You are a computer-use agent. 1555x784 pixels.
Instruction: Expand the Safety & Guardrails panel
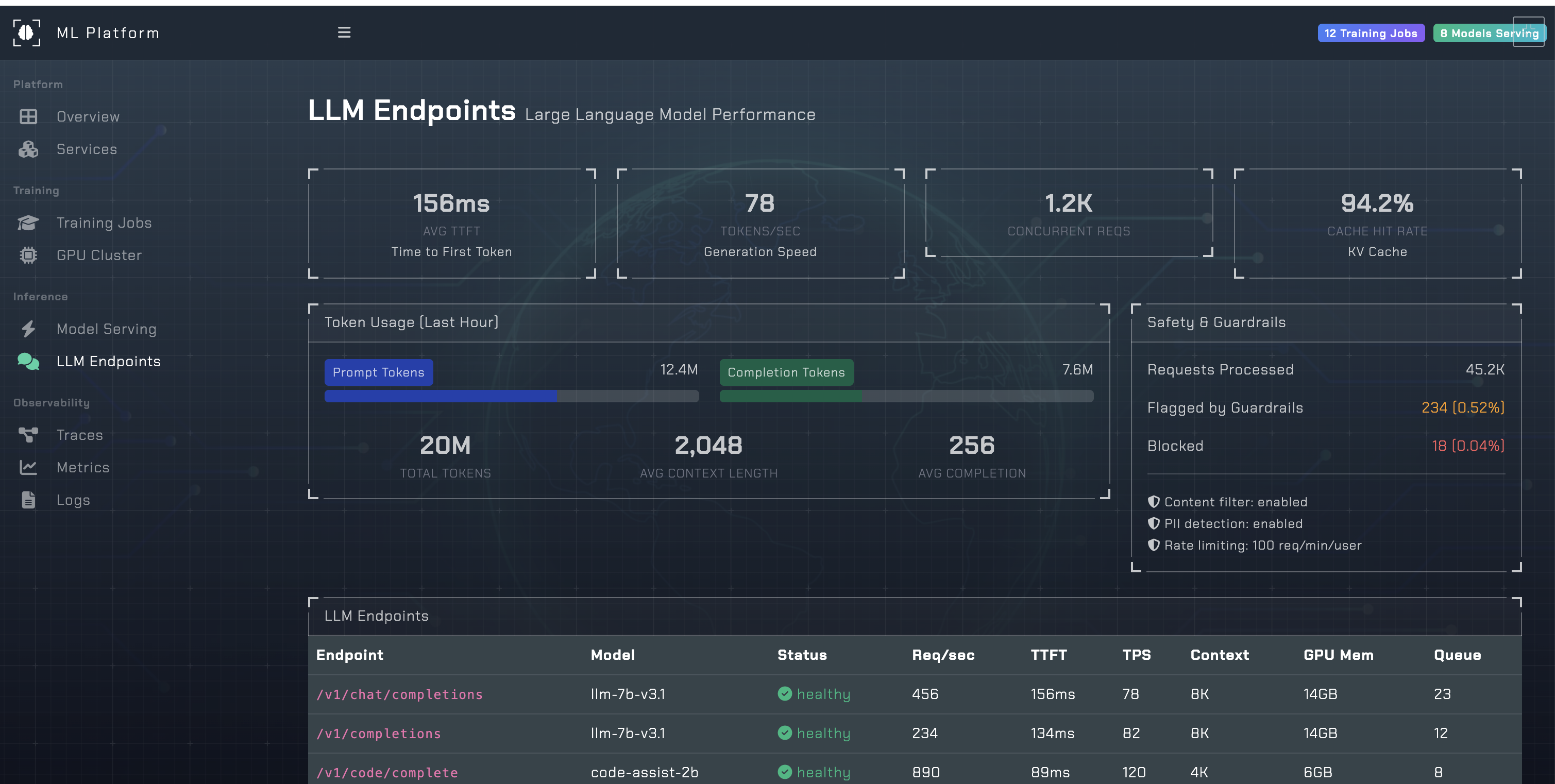pyautogui.click(x=1216, y=322)
